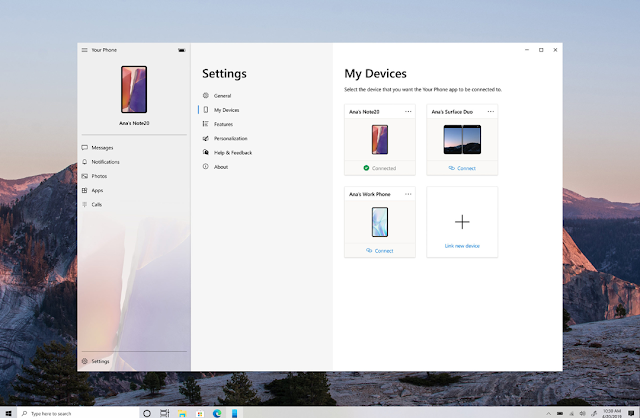The image size is (640, 418).
Task: Click Your Phone app taskbar icon
Action: pos(235,413)
